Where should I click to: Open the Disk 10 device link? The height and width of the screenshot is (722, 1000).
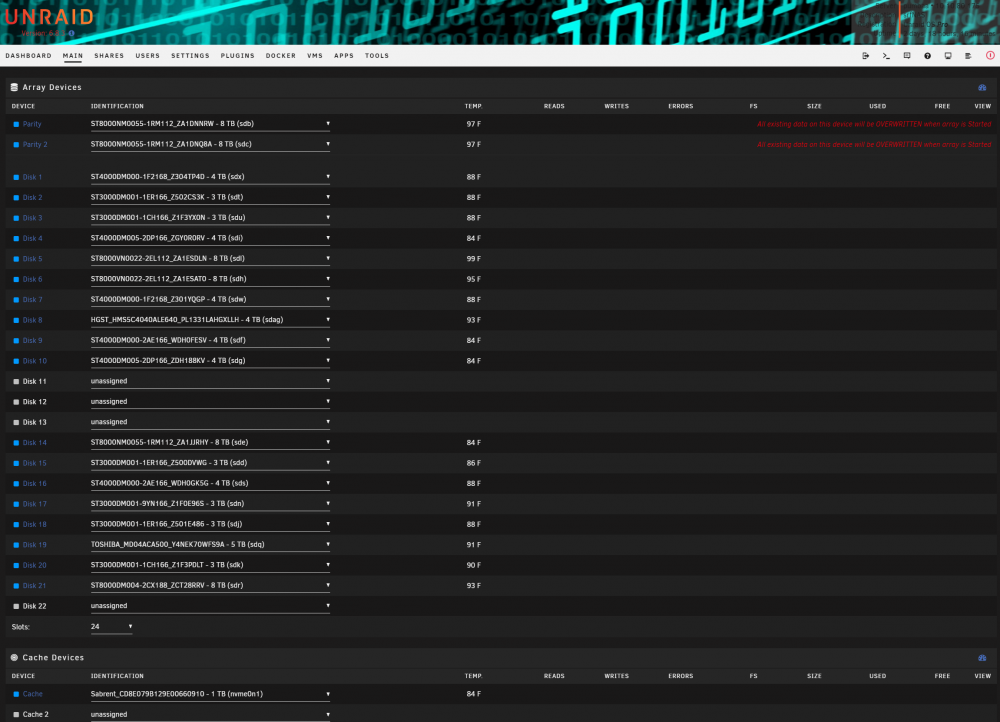coord(35,361)
